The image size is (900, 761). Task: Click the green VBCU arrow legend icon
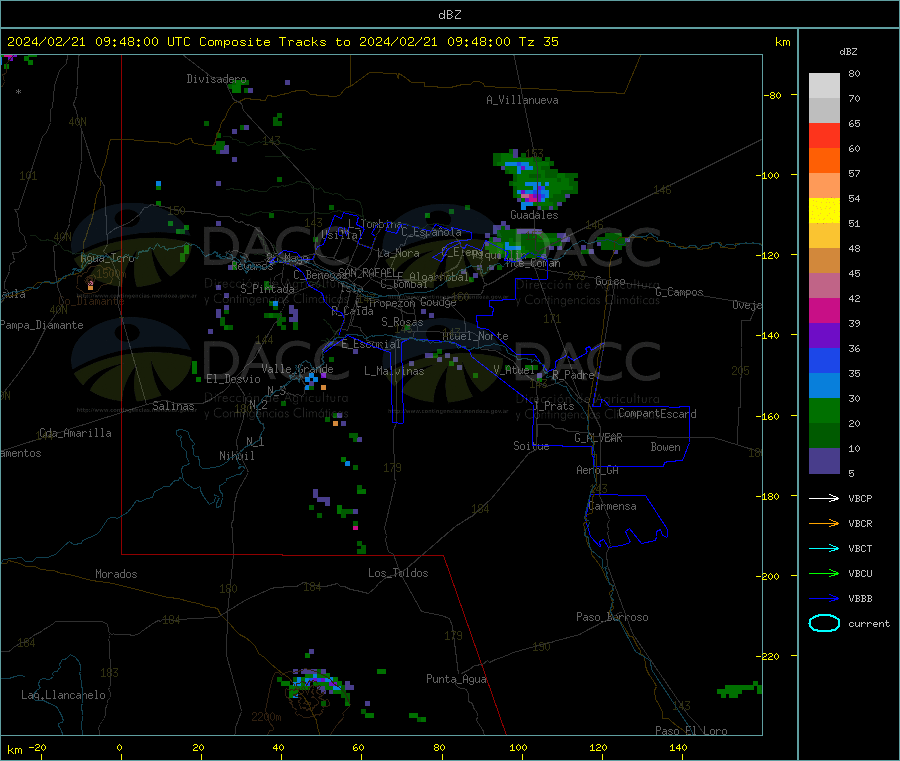click(824, 573)
